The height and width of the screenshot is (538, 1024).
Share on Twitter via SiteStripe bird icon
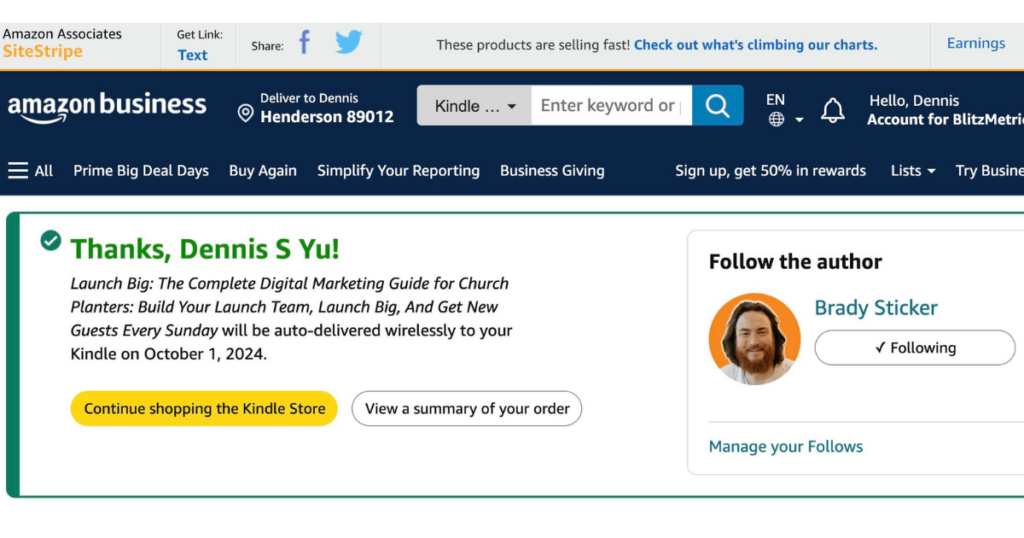[349, 42]
